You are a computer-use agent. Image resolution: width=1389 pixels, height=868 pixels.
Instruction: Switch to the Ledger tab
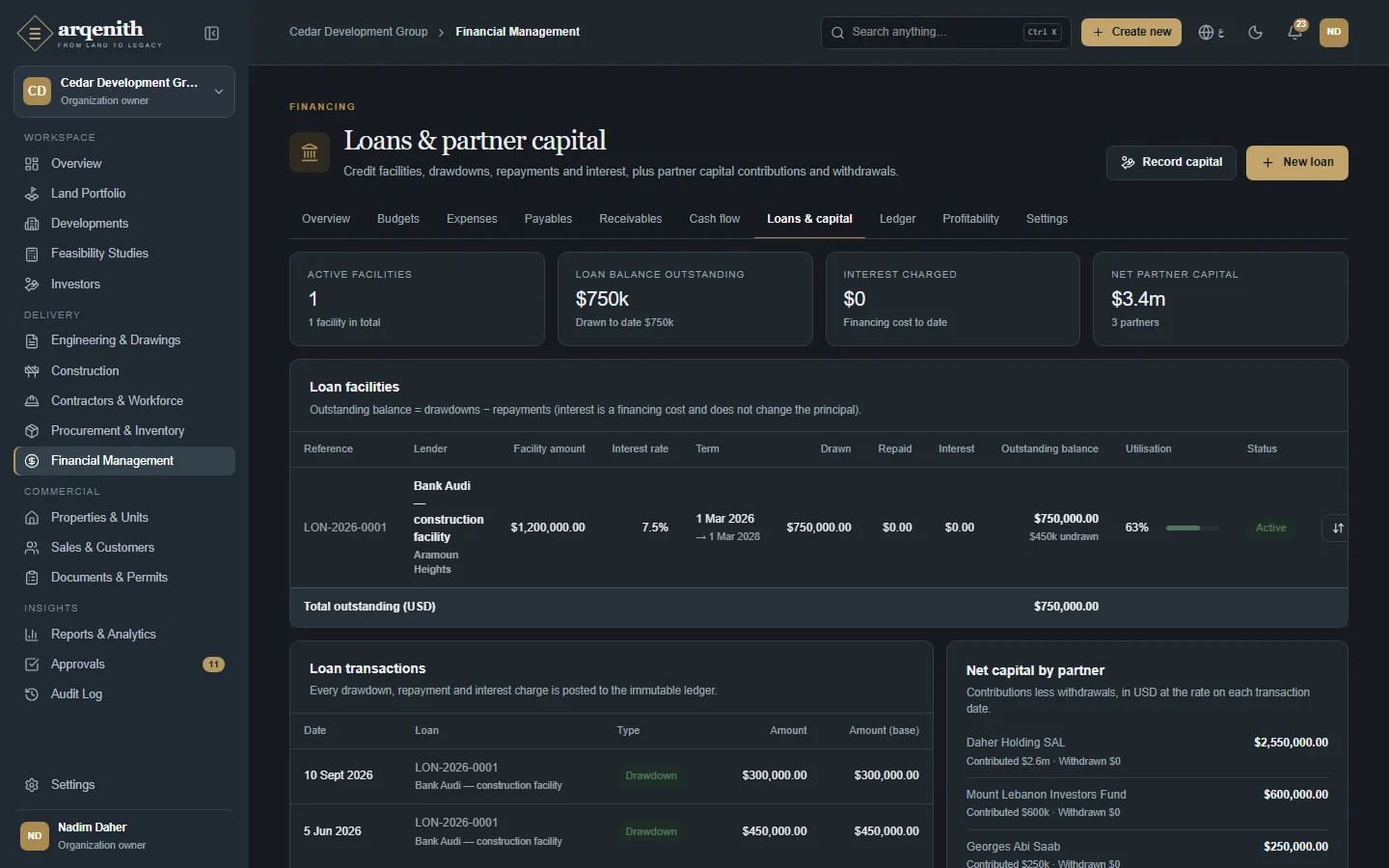pyautogui.click(x=897, y=219)
